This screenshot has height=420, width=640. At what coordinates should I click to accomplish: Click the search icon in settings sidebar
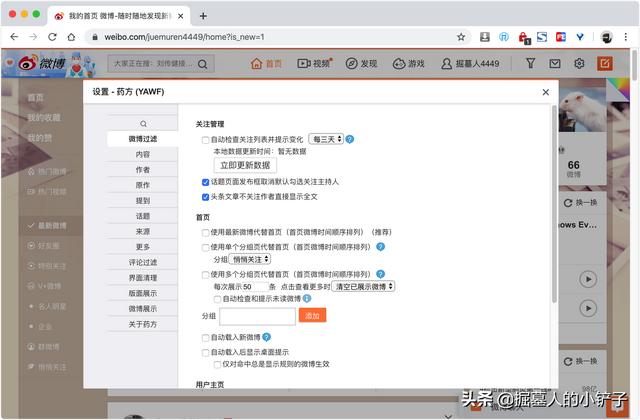tap(143, 124)
